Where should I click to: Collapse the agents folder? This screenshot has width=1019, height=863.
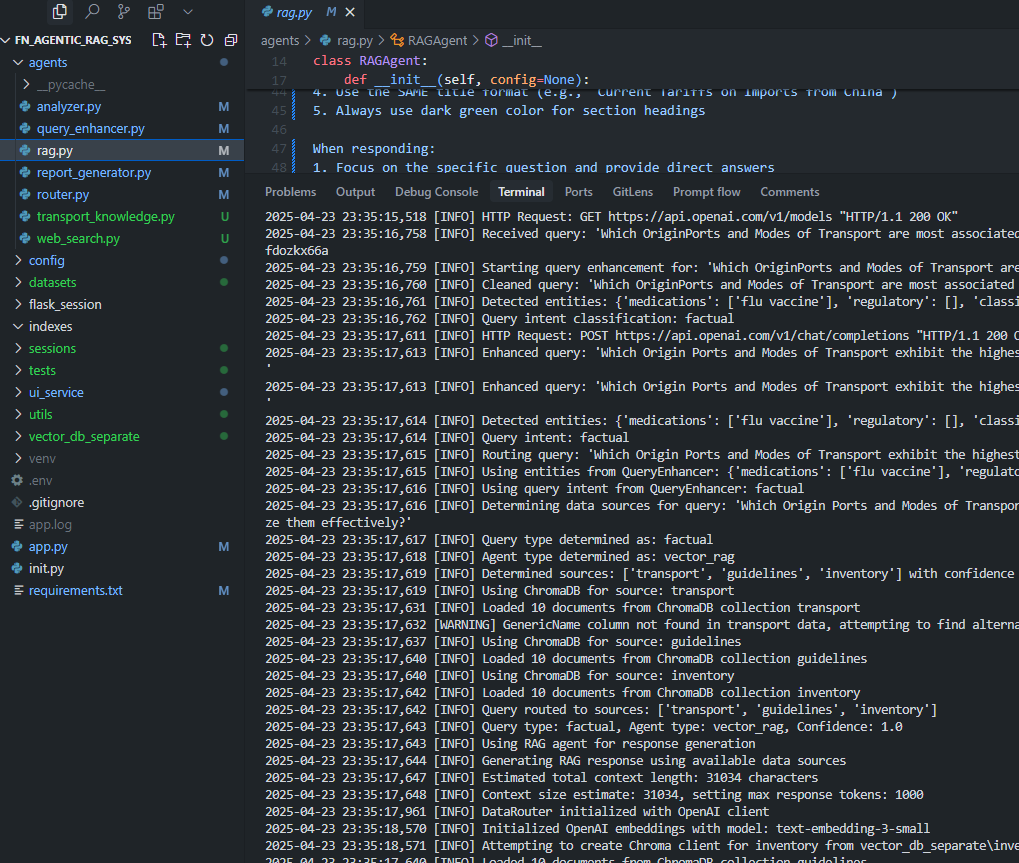(47, 62)
